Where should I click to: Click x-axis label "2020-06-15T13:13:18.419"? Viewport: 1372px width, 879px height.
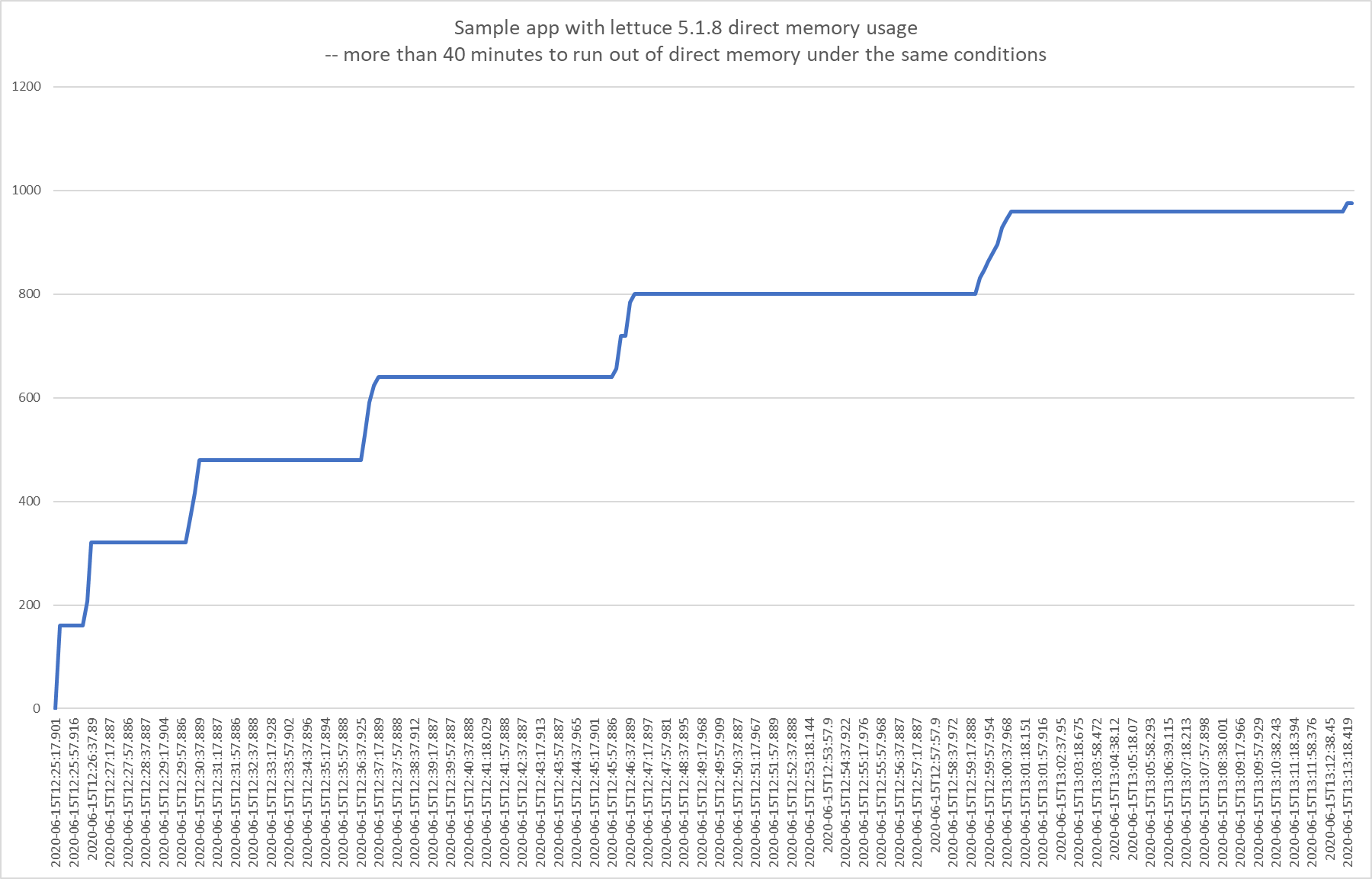(1348, 792)
